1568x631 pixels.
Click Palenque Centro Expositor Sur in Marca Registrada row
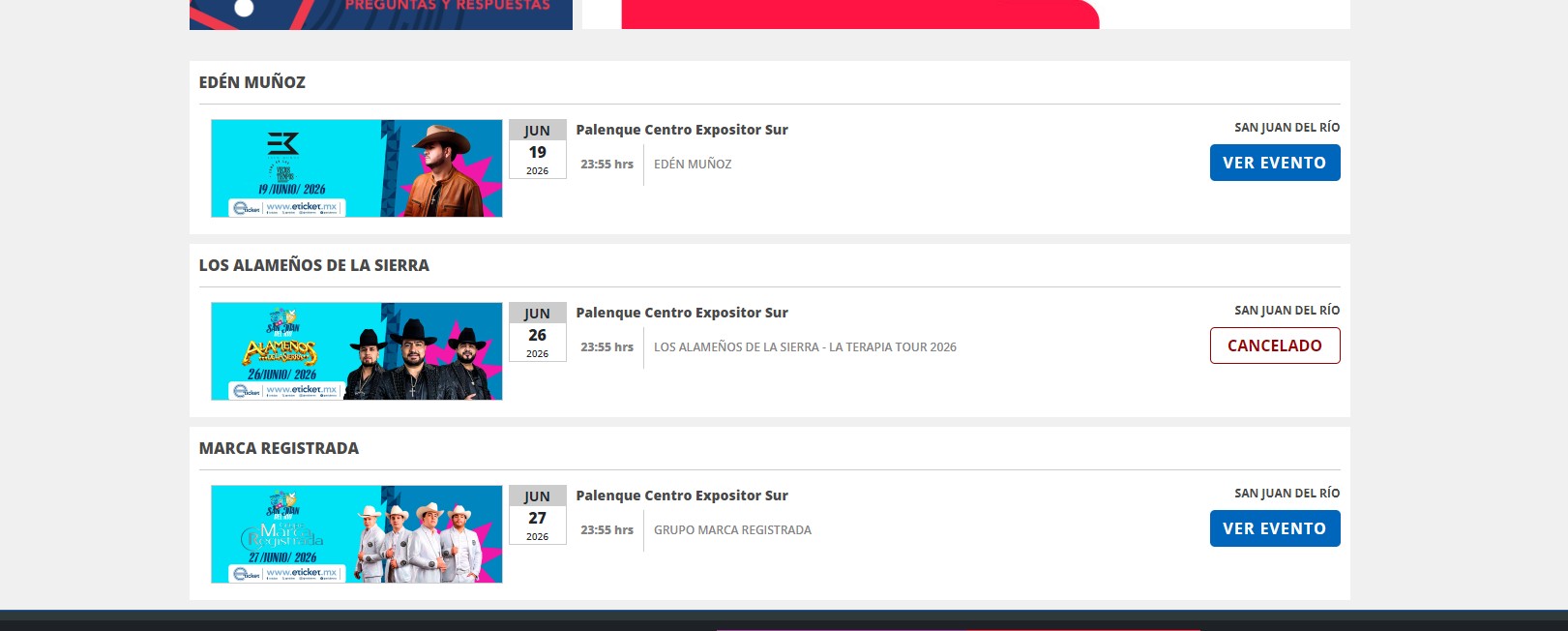(x=682, y=496)
